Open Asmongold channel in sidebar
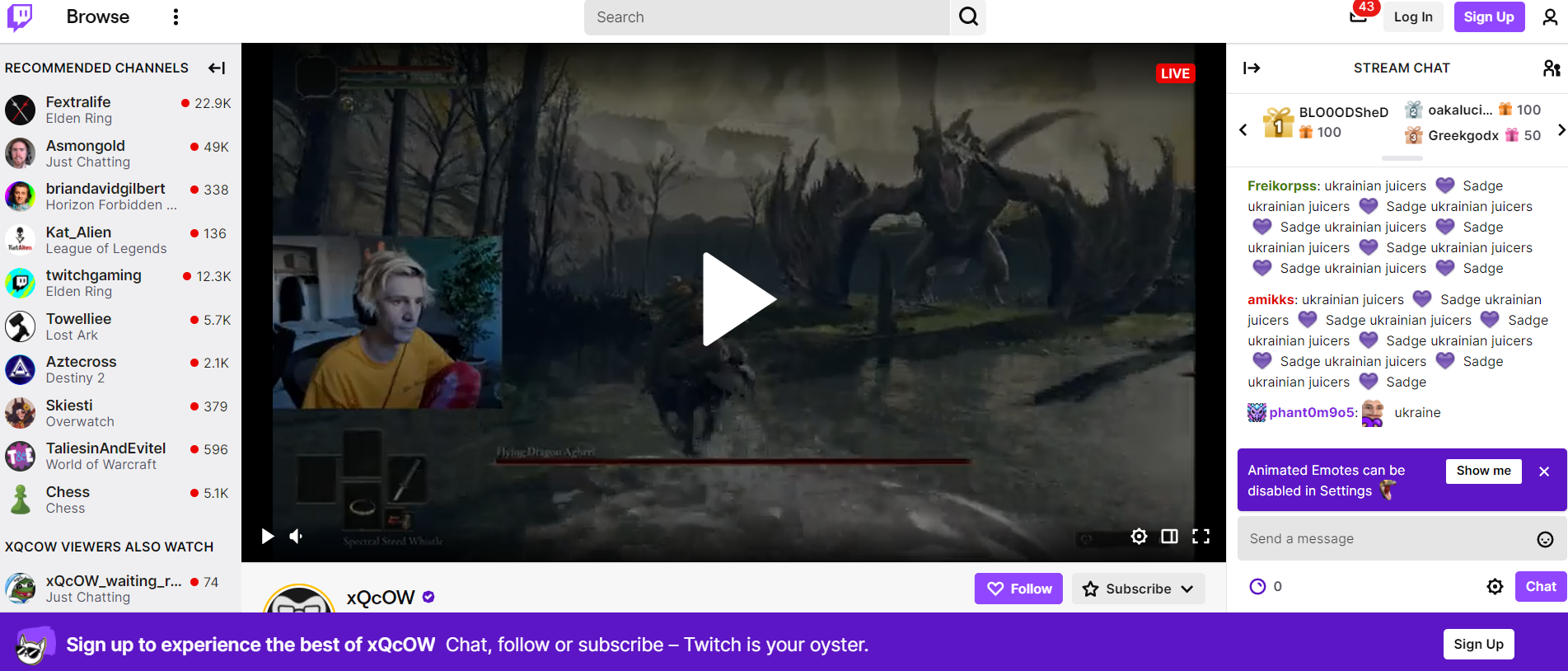 pyautogui.click(x=120, y=153)
